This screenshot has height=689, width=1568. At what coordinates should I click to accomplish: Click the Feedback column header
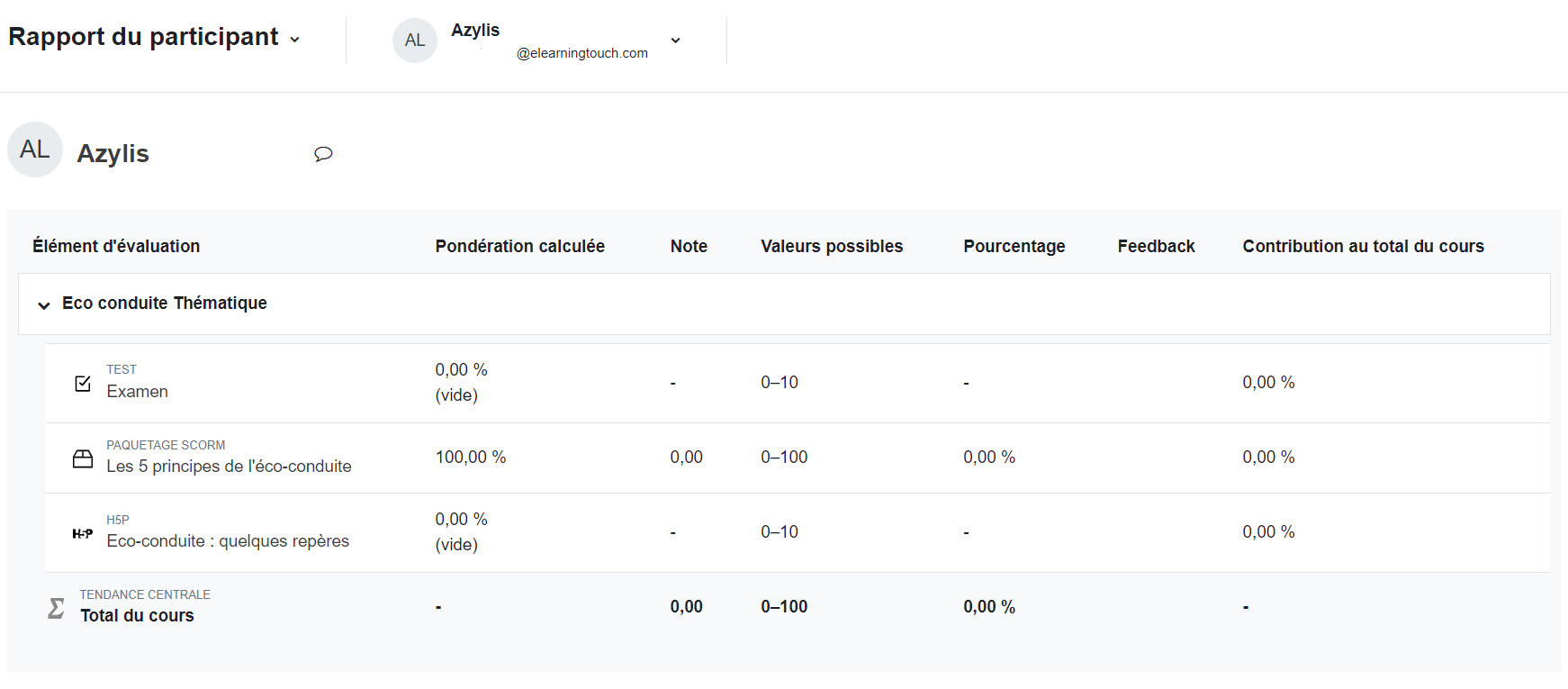pyautogui.click(x=1156, y=247)
